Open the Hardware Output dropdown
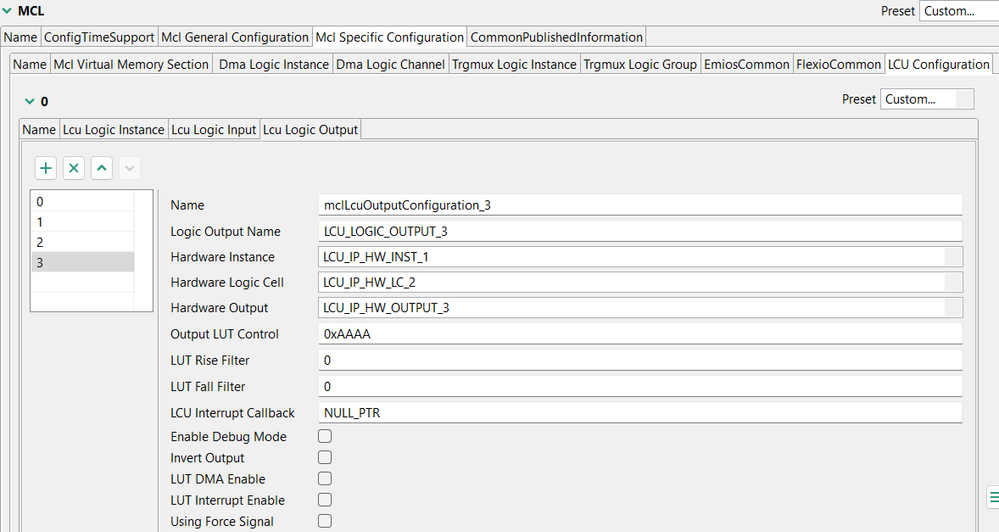The height and width of the screenshot is (532, 999). pos(953,308)
